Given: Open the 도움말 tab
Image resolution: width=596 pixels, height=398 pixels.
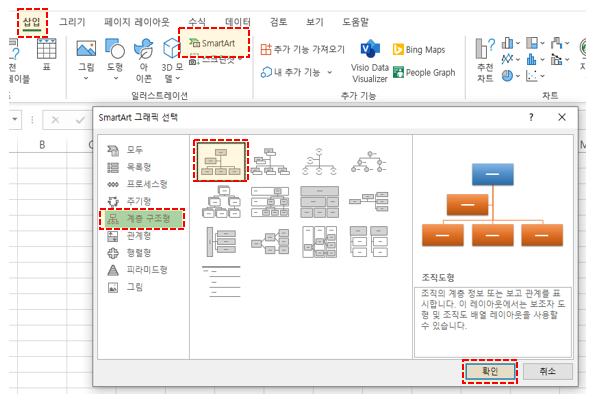Looking at the screenshot, I should click(355, 22).
